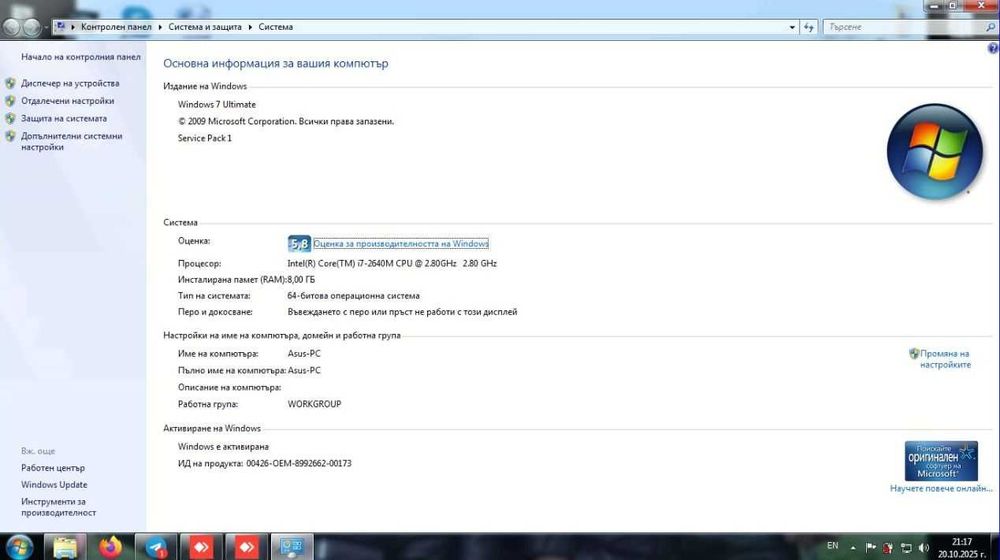Screen dimensions: 1000x560
Task: Click the search magnifier icon
Action: [990, 27]
